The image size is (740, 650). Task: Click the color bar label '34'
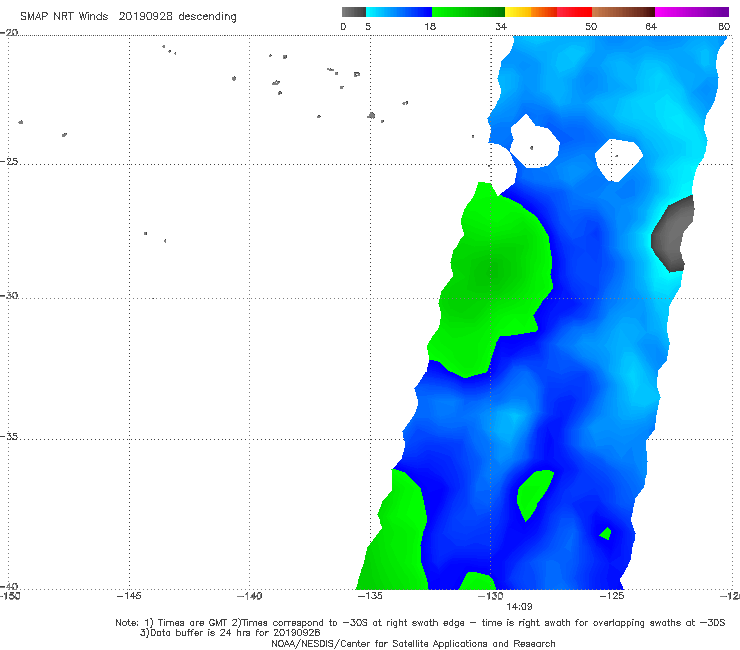(501, 27)
